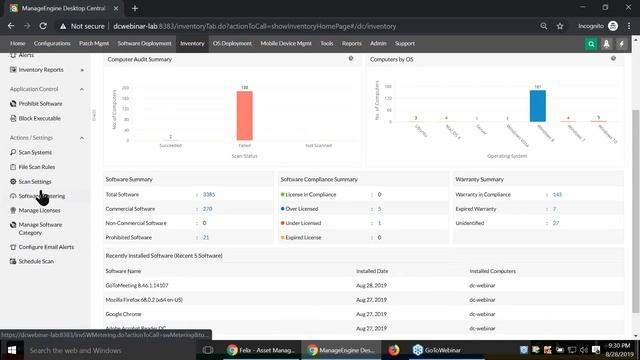Screen dimensions: 640x360
Task: Click the Inventory Reports icon
Action: click(x=13, y=70)
